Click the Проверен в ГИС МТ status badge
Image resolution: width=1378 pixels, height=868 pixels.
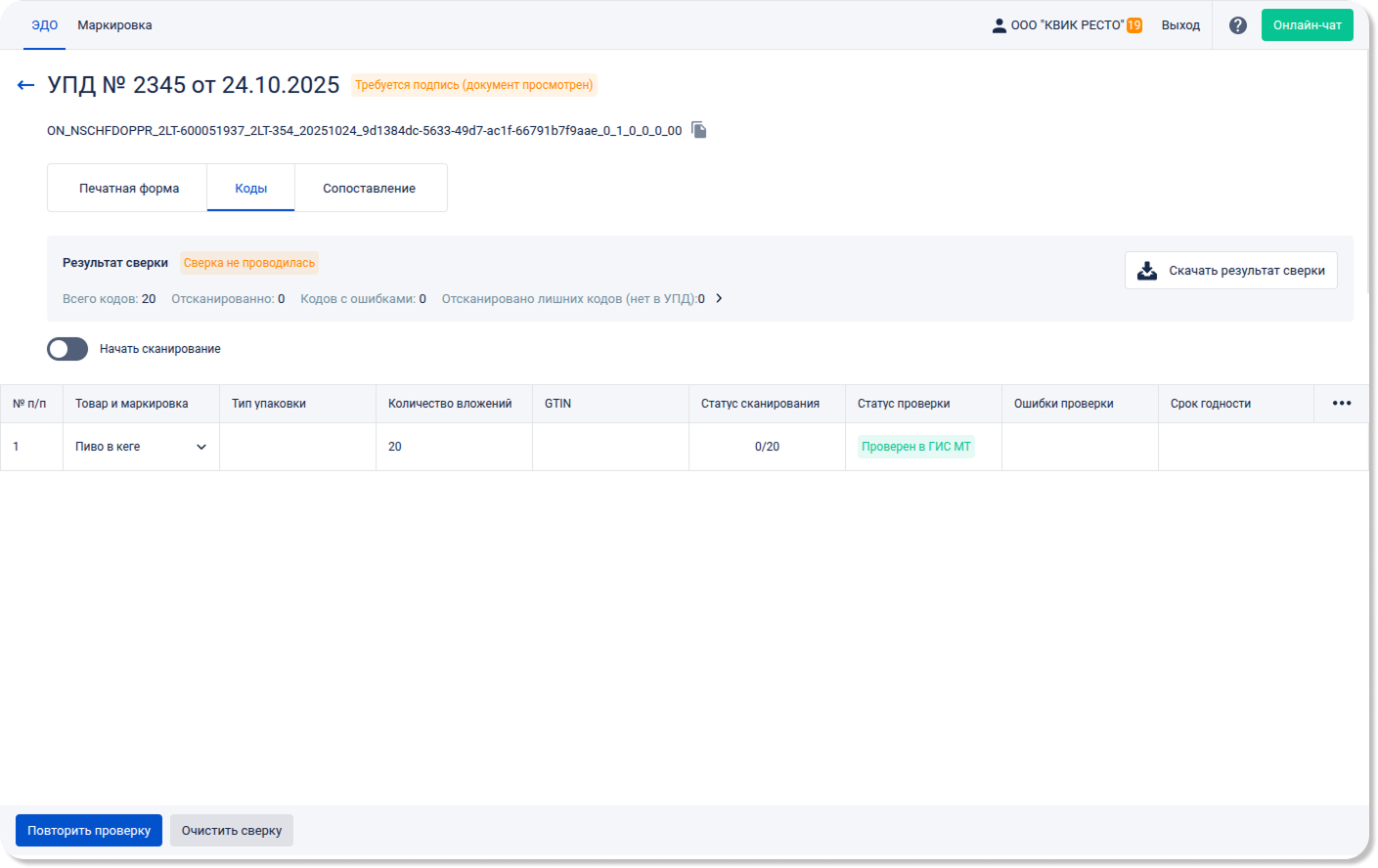915,447
